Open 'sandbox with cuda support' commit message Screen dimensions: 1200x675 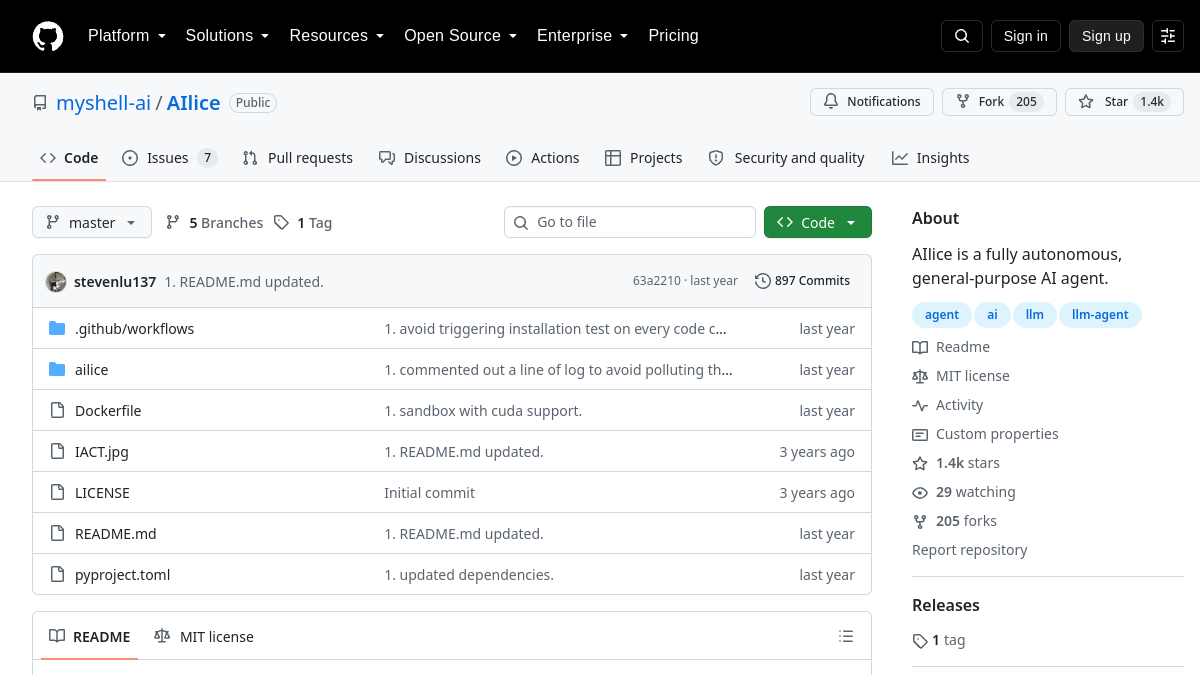point(483,410)
